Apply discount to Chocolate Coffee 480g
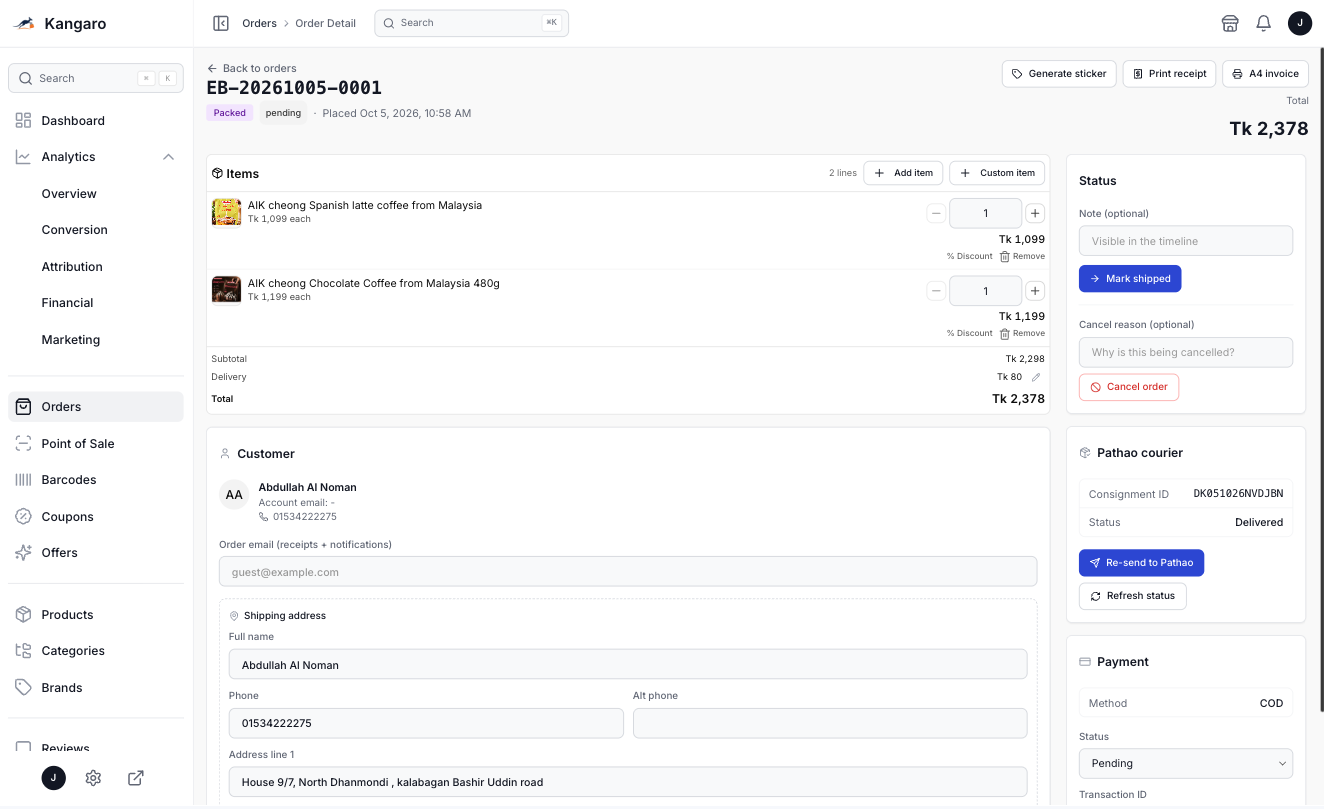 [x=969, y=333]
